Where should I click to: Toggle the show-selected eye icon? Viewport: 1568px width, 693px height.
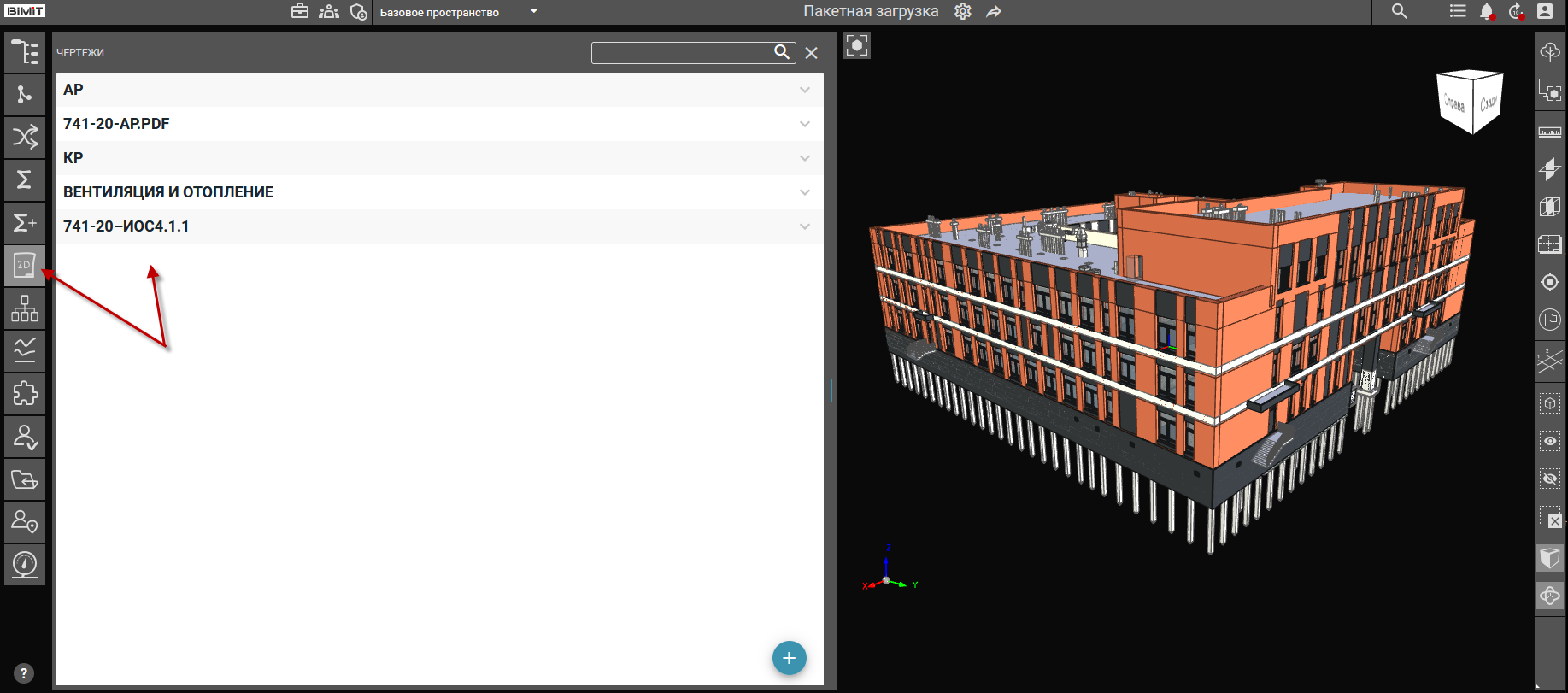(x=1549, y=441)
